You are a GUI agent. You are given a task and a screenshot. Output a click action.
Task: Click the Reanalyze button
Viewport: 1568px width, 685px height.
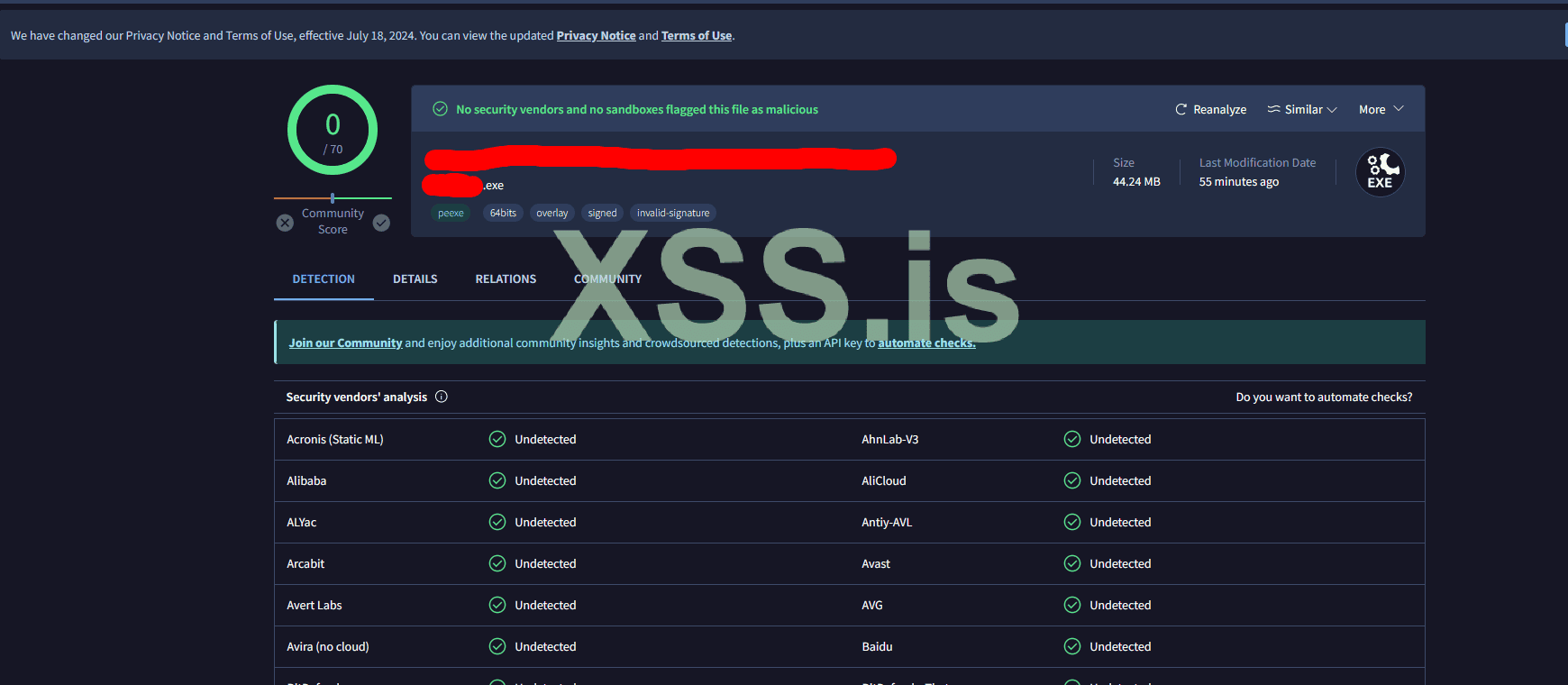(1210, 109)
